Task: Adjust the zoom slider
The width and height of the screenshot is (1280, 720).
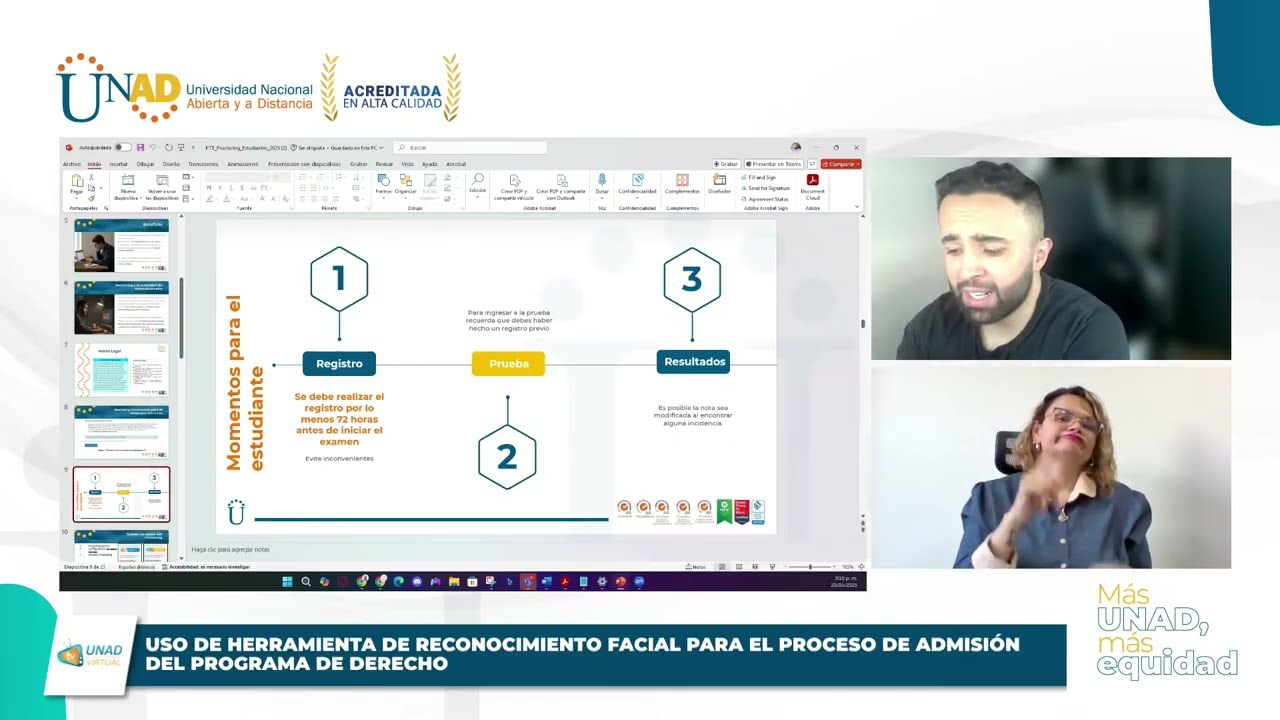Action: pos(810,567)
